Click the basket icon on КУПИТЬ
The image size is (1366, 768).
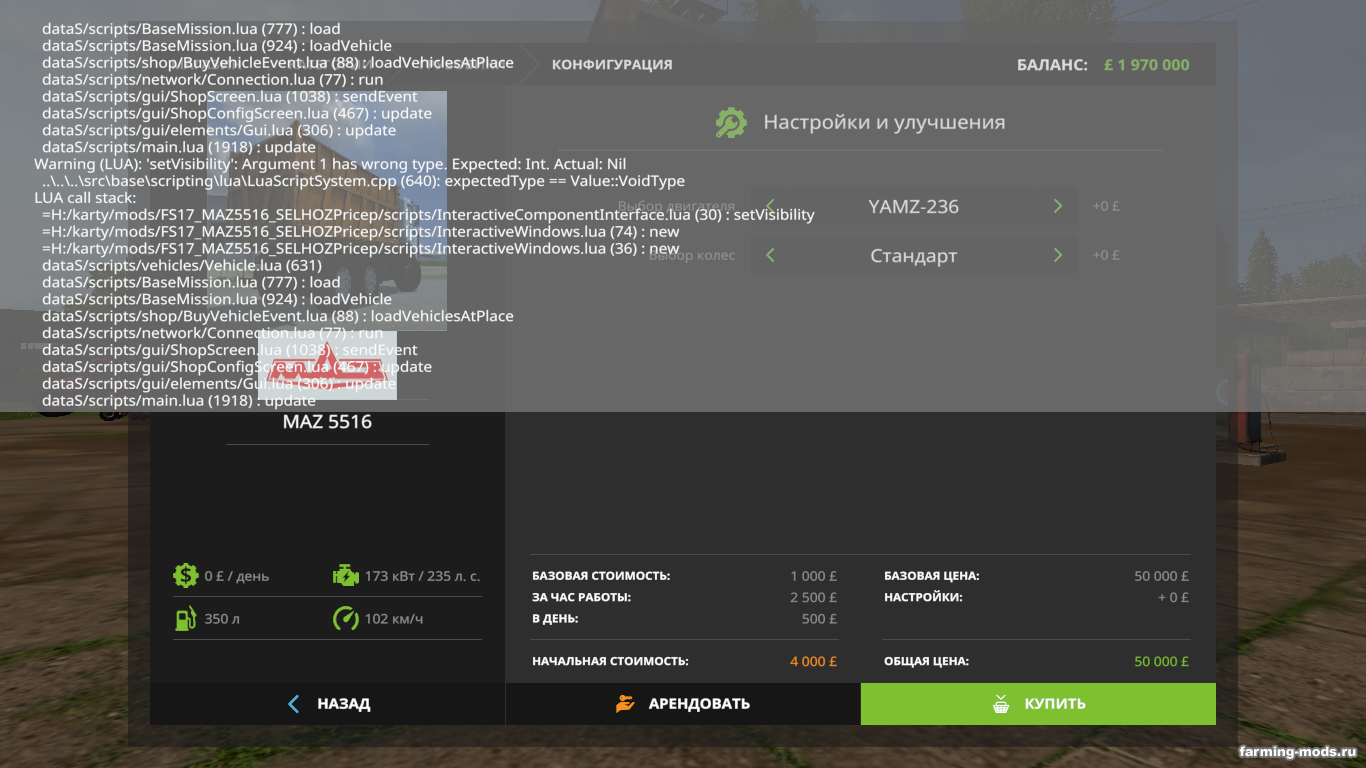[1001, 704]
